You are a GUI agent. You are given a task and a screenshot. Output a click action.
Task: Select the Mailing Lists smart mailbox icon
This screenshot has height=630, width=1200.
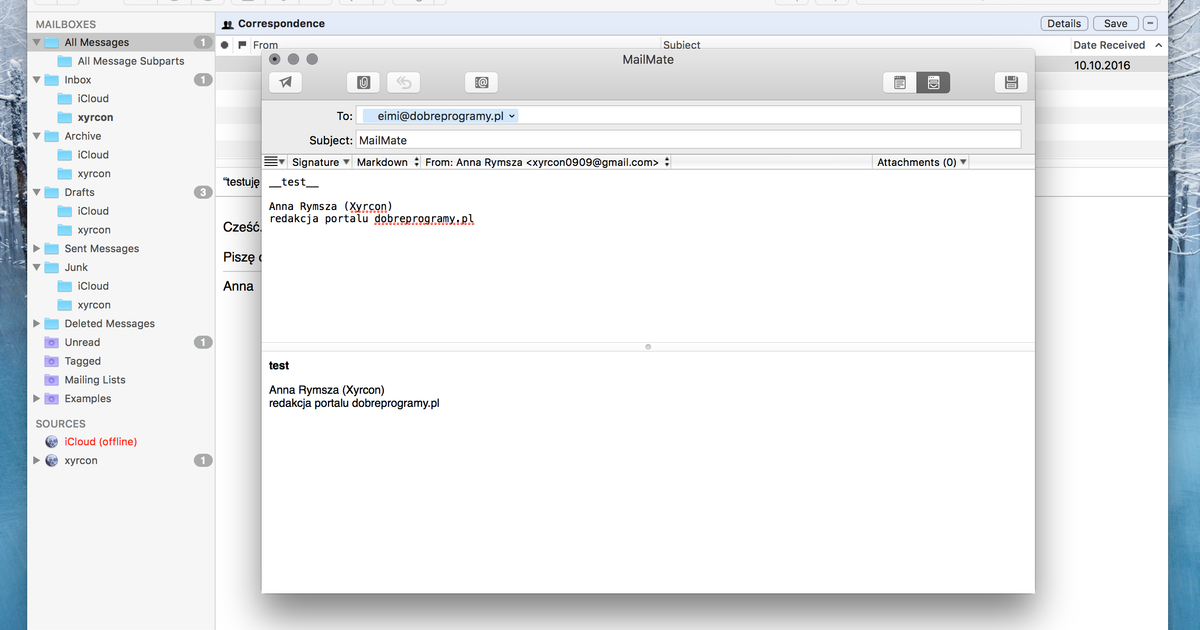tap(52, 380)
